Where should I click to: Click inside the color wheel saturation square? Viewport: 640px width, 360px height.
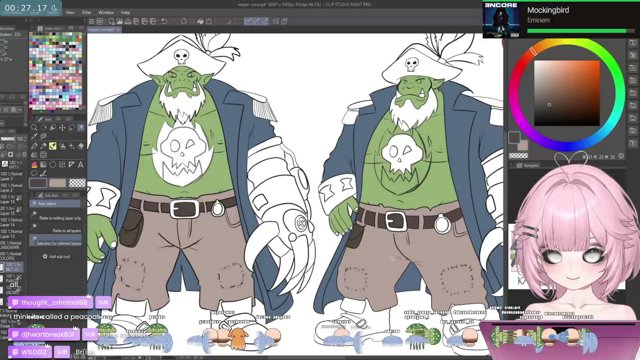[x=567, y=93]
